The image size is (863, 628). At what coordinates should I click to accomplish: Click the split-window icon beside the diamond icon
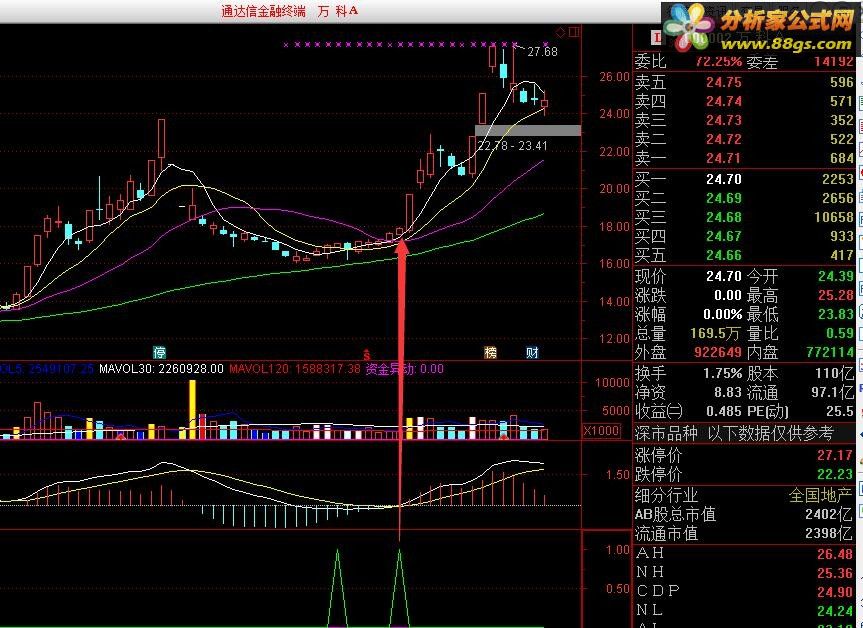574,32
